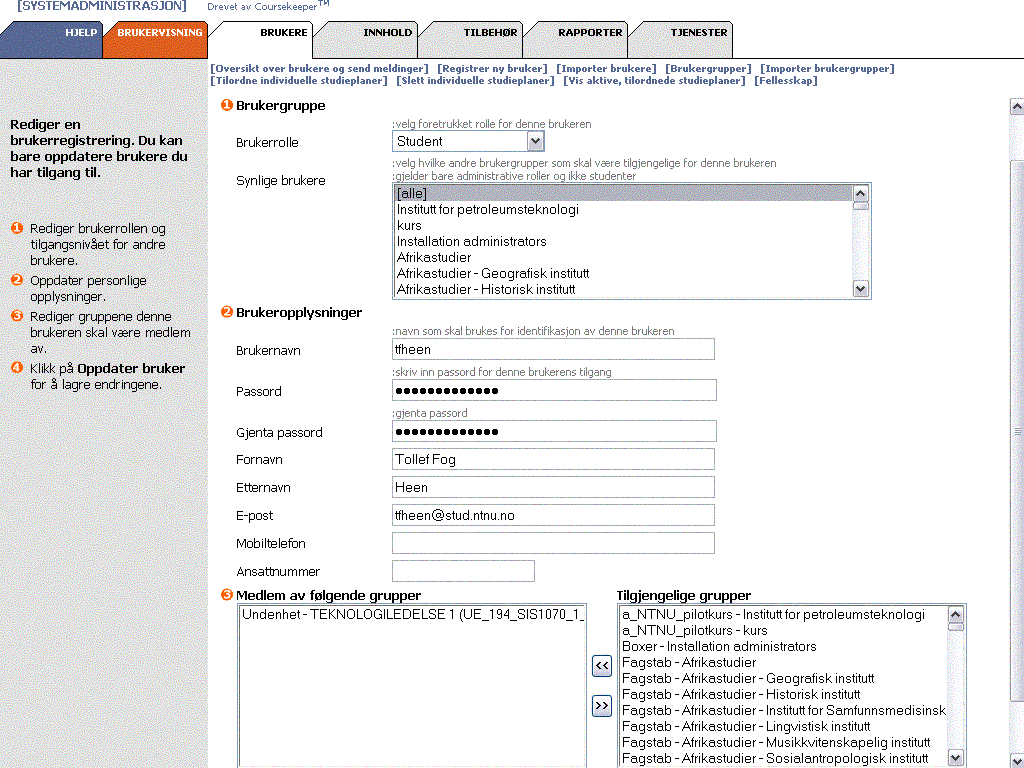This screenshot has height=768, width=1024.
Task: Select [alle] in Synlige brukere
Action: coord(623,193)
